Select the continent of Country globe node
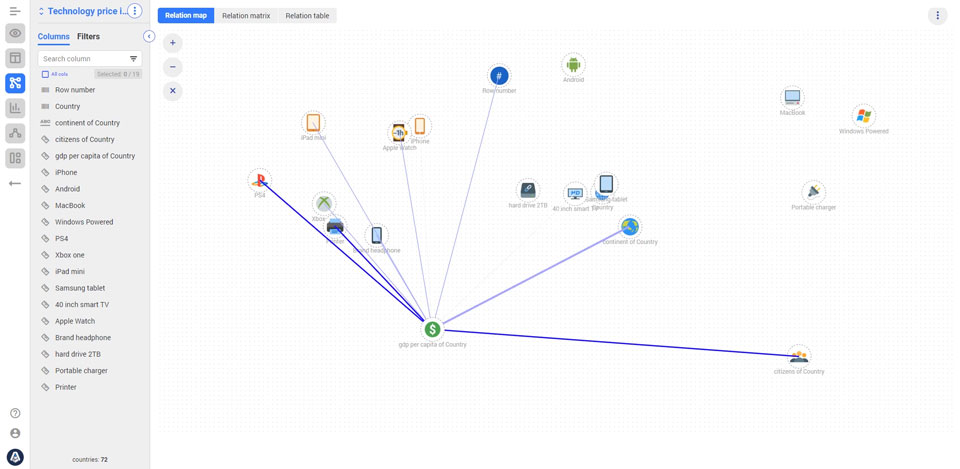This screenshot has height=469, width=960. tap(629, 227)
